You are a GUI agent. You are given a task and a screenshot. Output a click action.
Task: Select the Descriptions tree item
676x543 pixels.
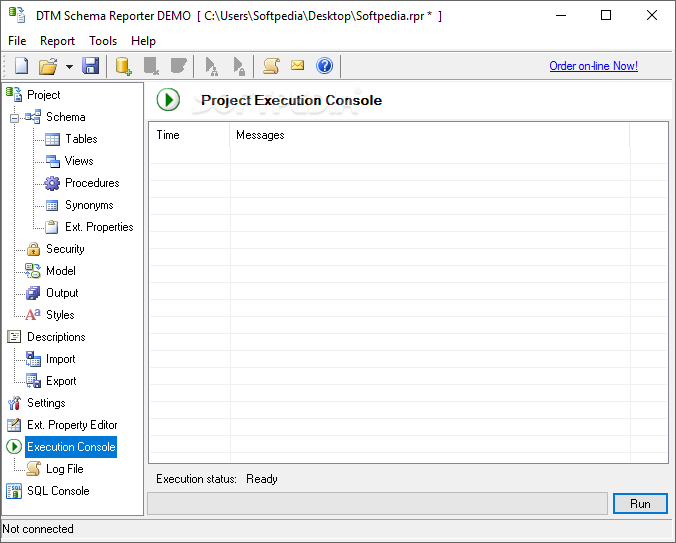click(x=56, y=337)
